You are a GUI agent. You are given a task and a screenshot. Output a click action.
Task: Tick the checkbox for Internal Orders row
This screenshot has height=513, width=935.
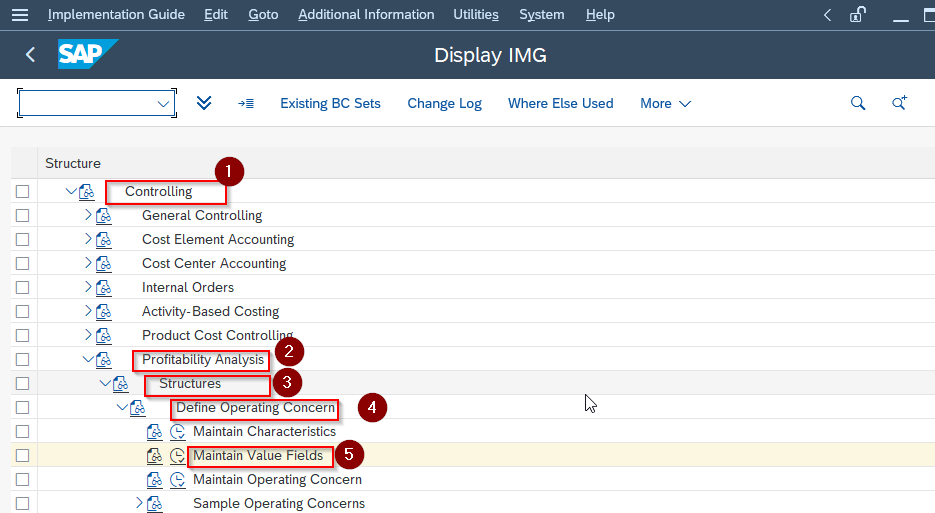tap(23, 288)
